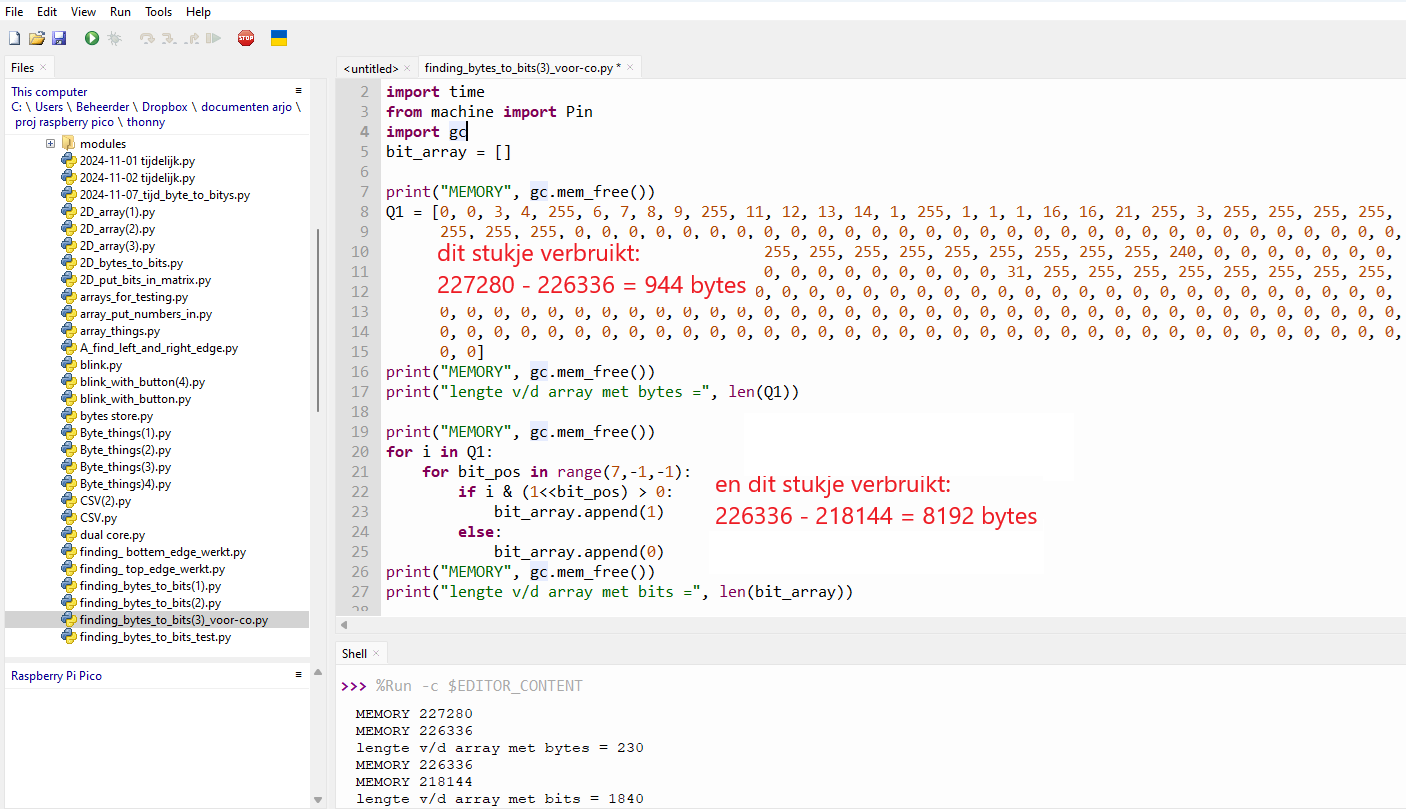The image size is (1406, 809).
Task: Select the Shell panel tab
Action: pyautogui.click(x=354, y=654)
